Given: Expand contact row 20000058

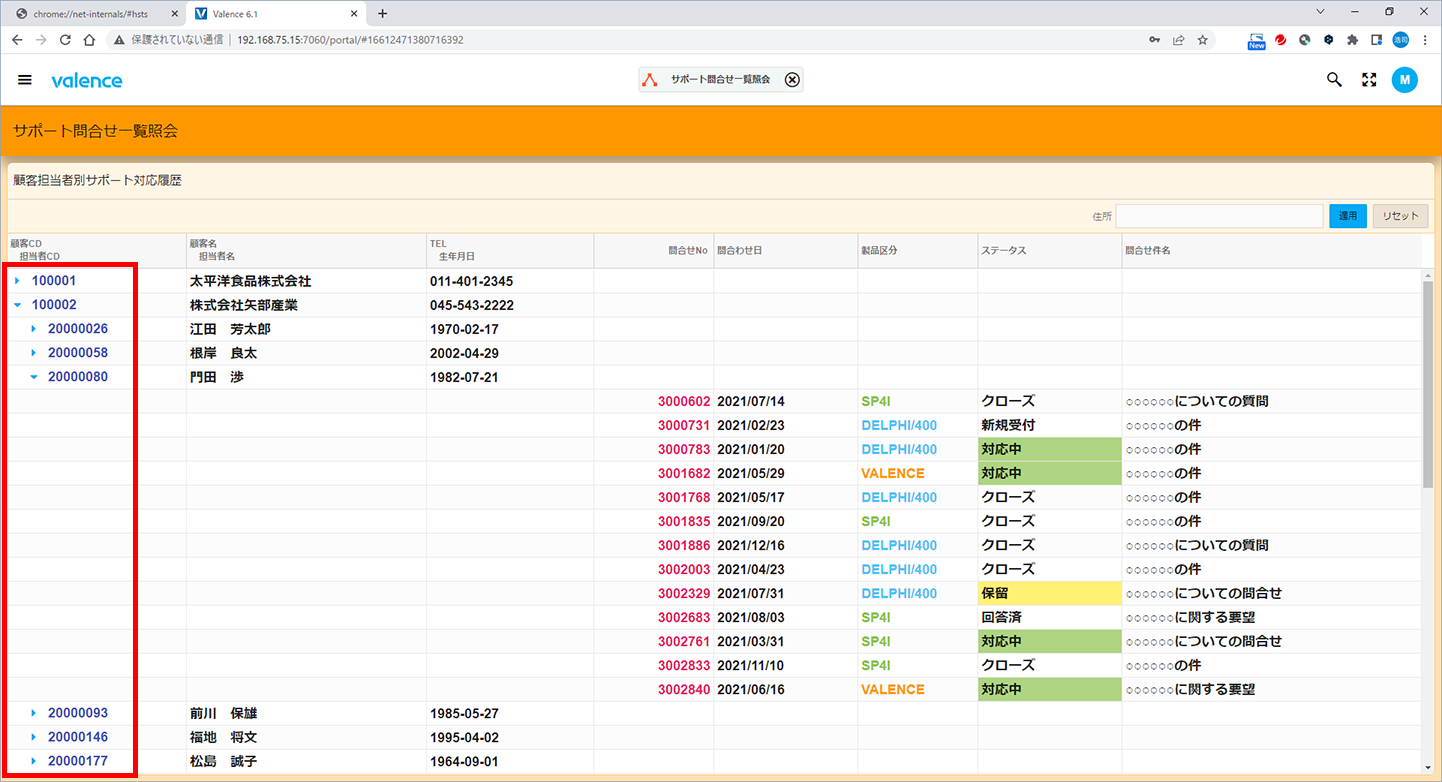Looking at the screenshot, I should 34,353.
